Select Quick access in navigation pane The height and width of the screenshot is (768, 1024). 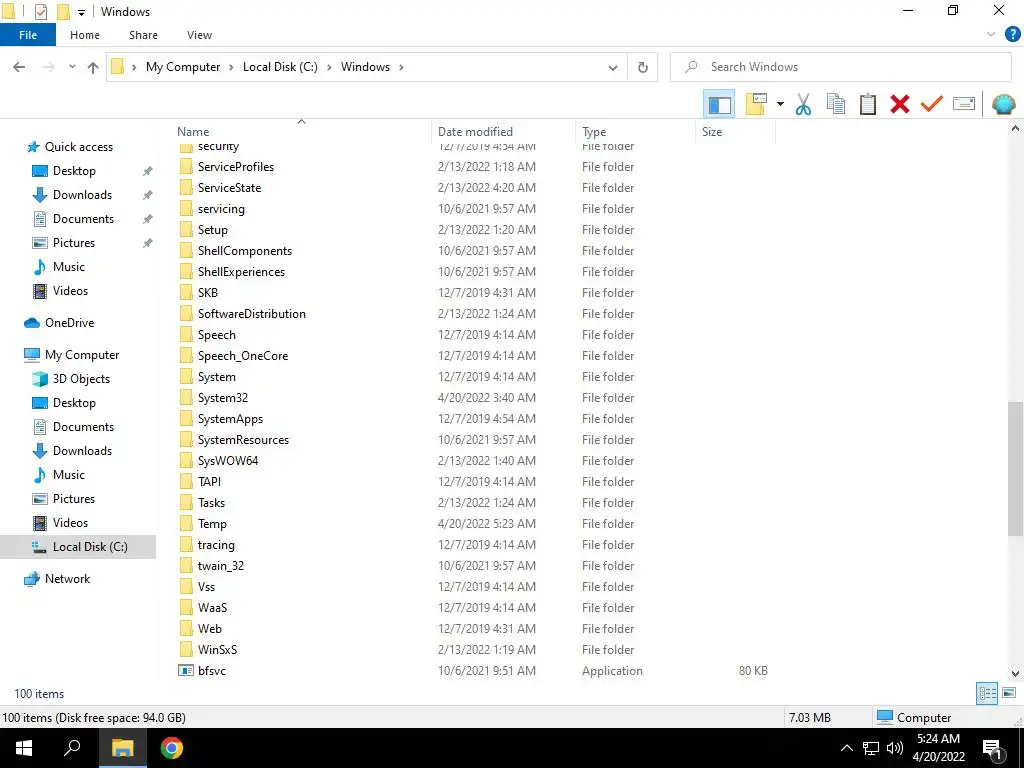78,147
